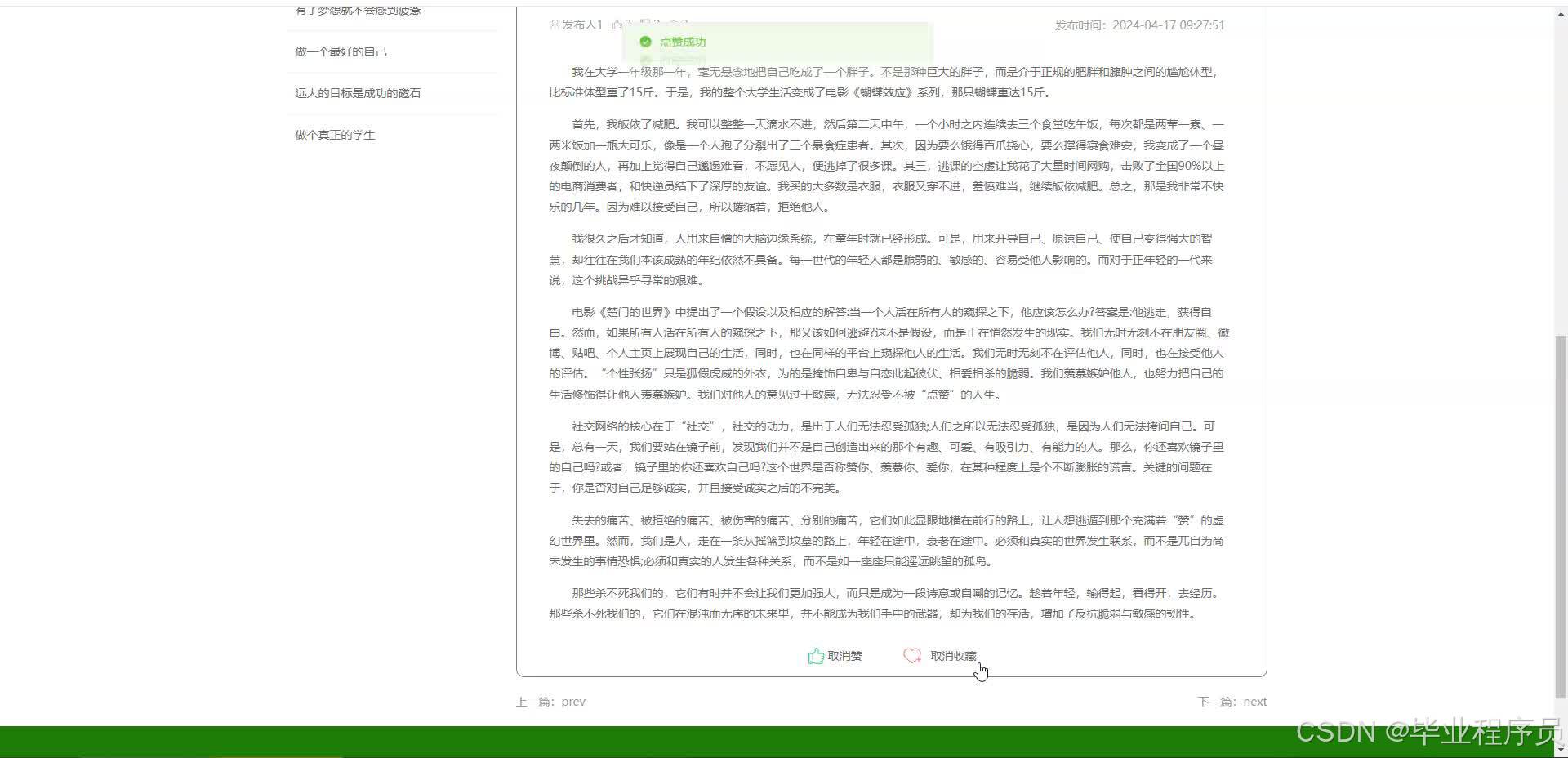Click the paragraph starting 电影《楚门的世界》

(x=889, y=353)
